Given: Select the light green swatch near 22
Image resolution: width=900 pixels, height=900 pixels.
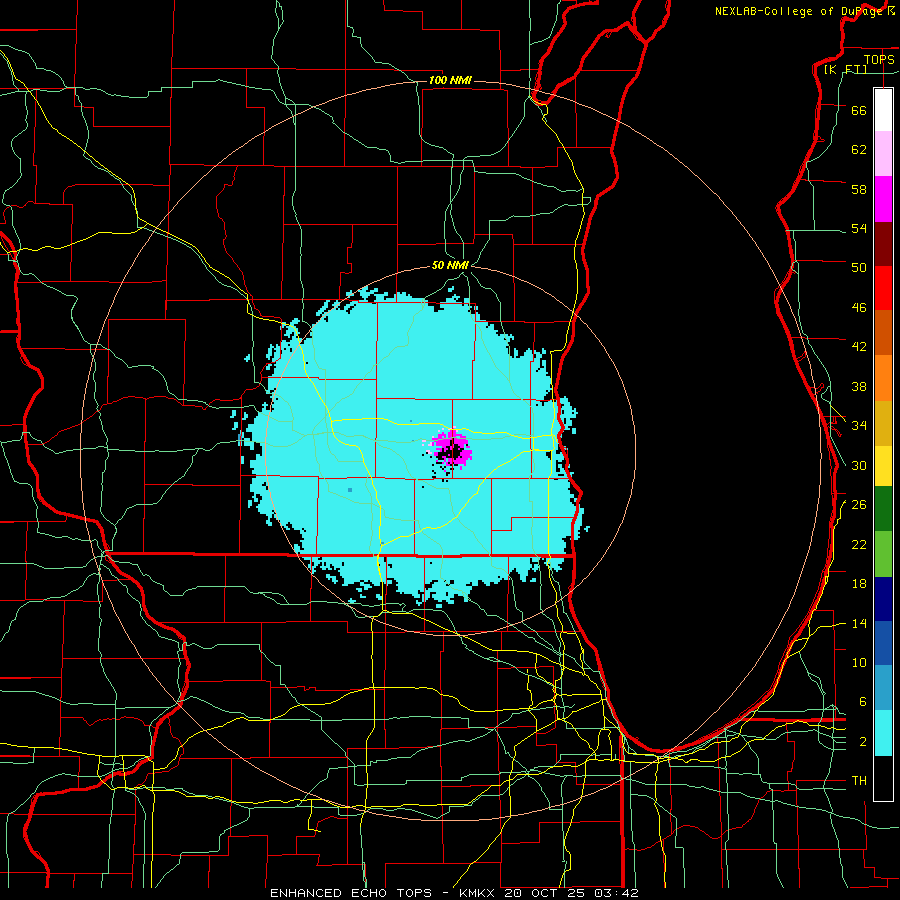Looking at the screenshot, I should point(883,554).
